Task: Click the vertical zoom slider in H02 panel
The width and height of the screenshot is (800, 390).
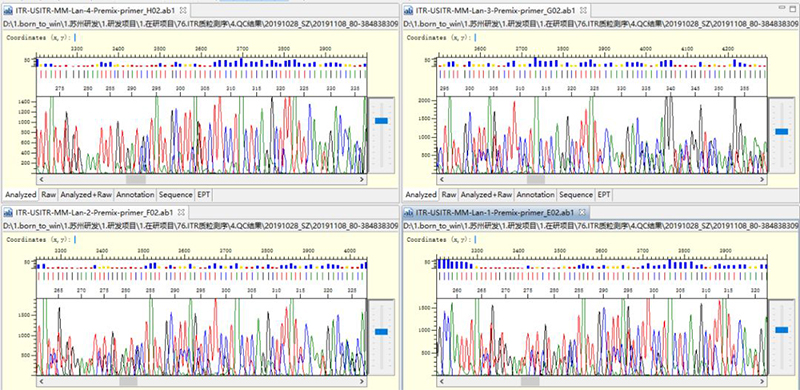Action: pos(381,121)
